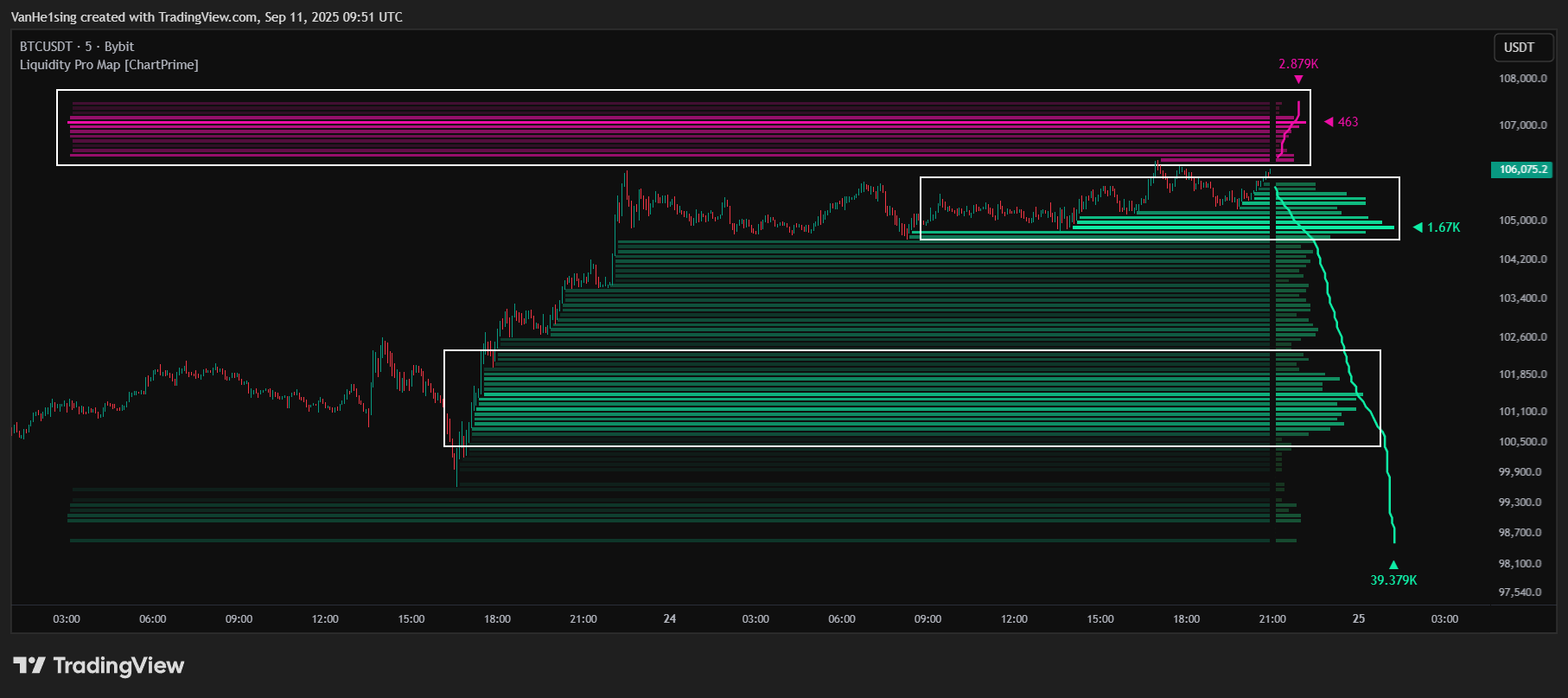Click the header text 'VanHe1sing created with TradingView.com'
This screenshot has height=698, width=1568.
(135, 17)
